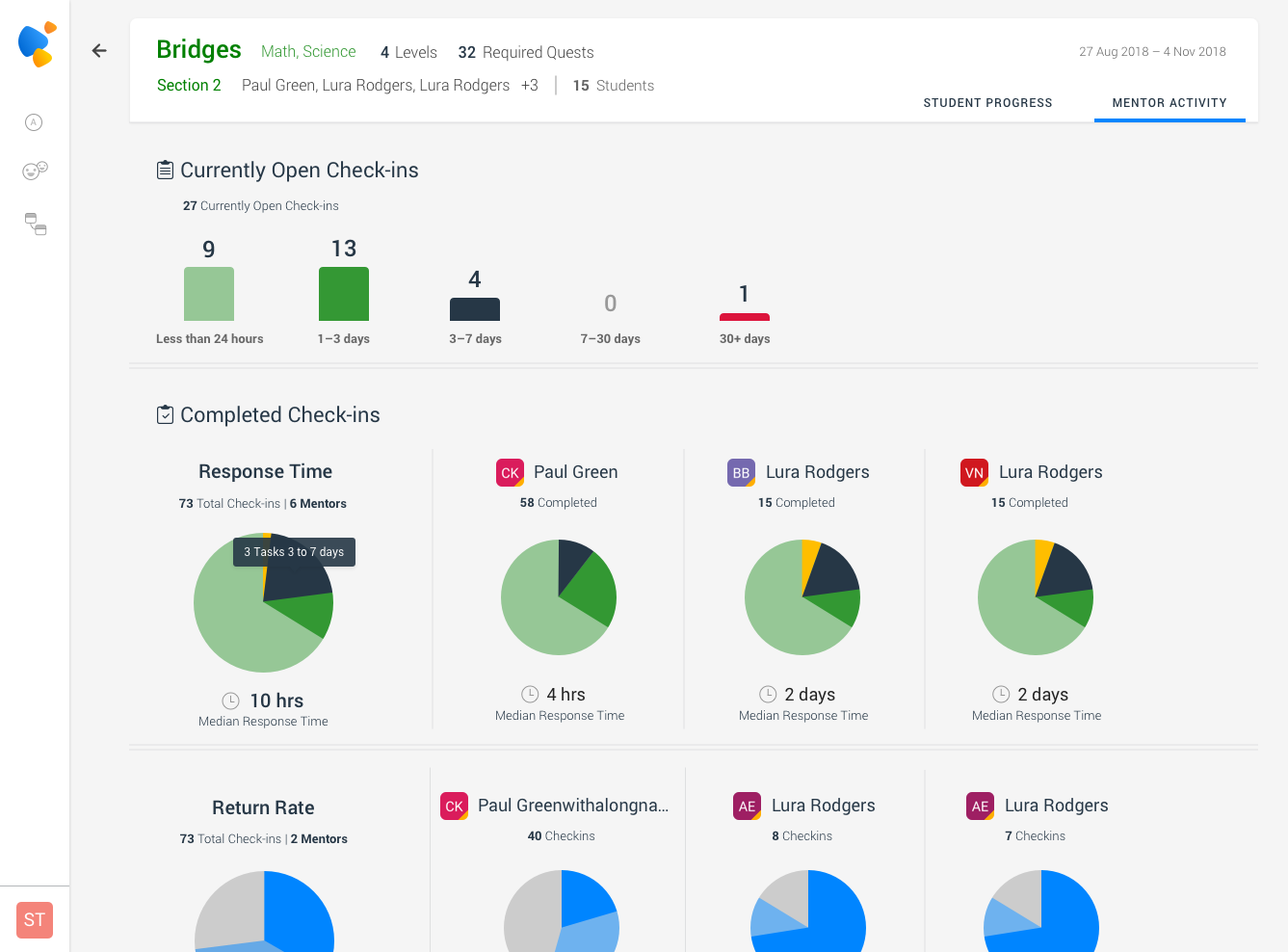Image resolution: width=1288 pixels, height=952 pixels.
Task: Click return pie chart with 7 Checkins
Action: click(1041, 912)
